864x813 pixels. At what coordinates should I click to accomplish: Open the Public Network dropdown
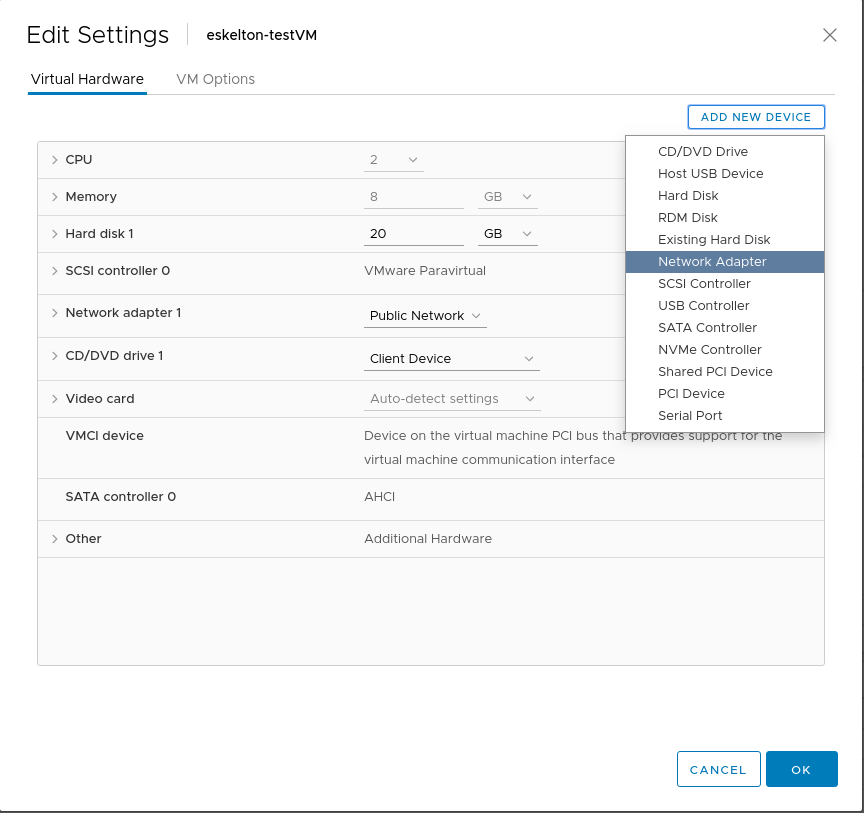coord(425,316)
